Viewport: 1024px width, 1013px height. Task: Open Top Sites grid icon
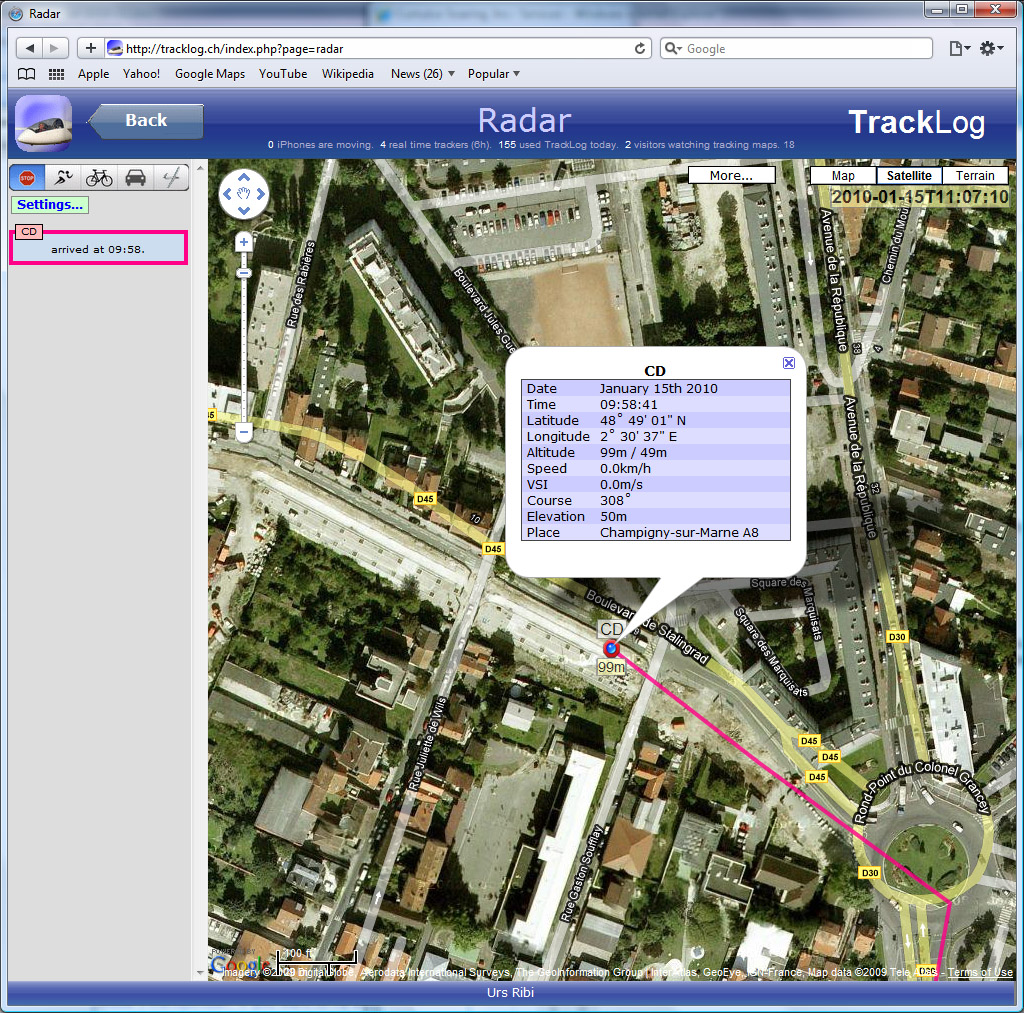pyautogui.click(x=56, y=74)
